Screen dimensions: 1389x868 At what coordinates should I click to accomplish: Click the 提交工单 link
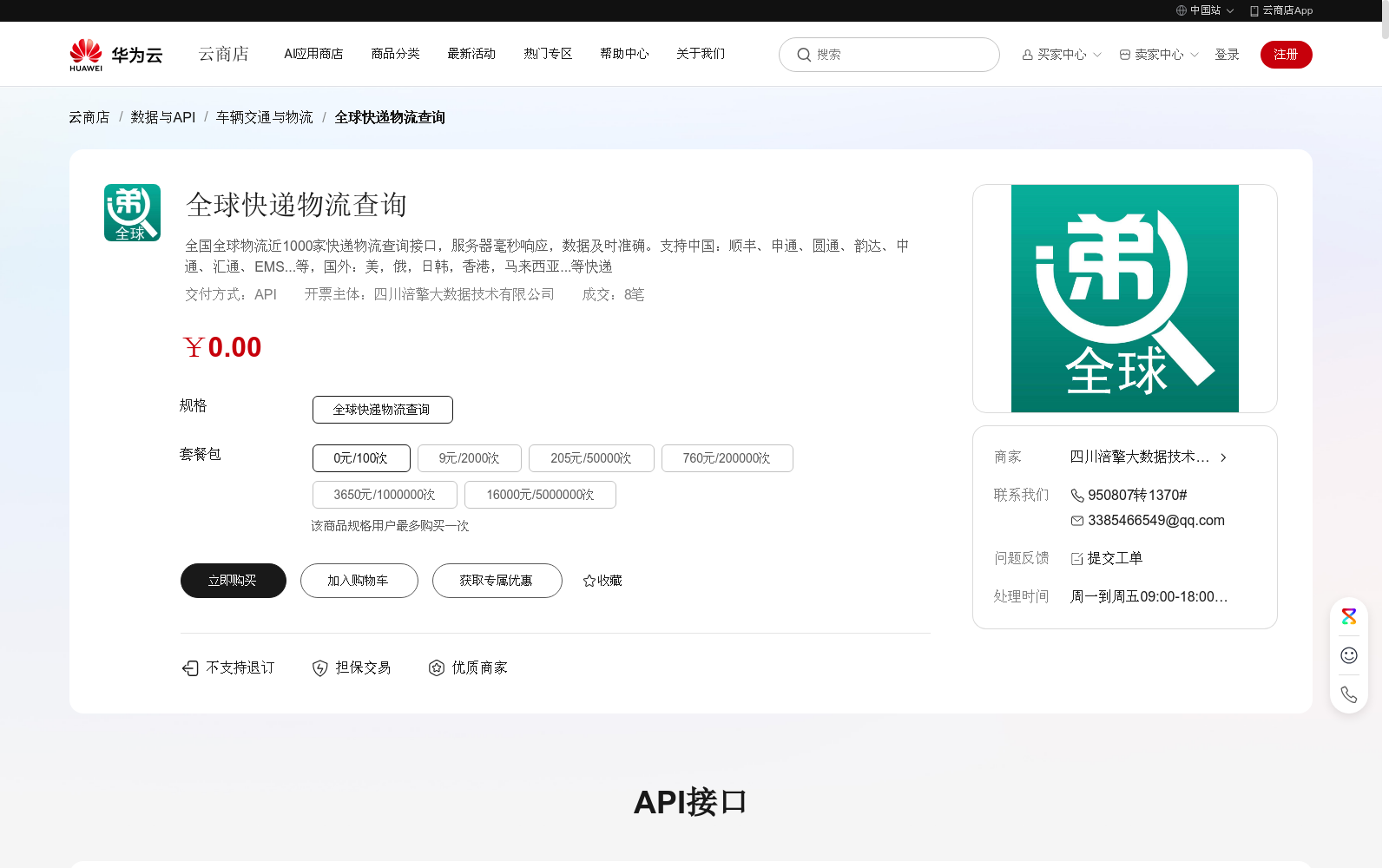[1115, 559]
